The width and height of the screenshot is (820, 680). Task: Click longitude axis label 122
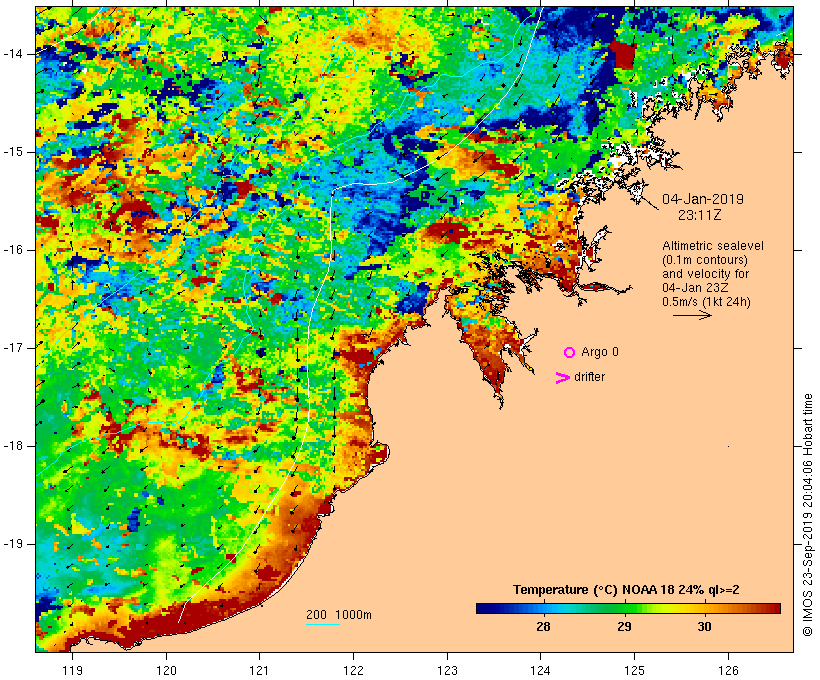coord(354,670)
